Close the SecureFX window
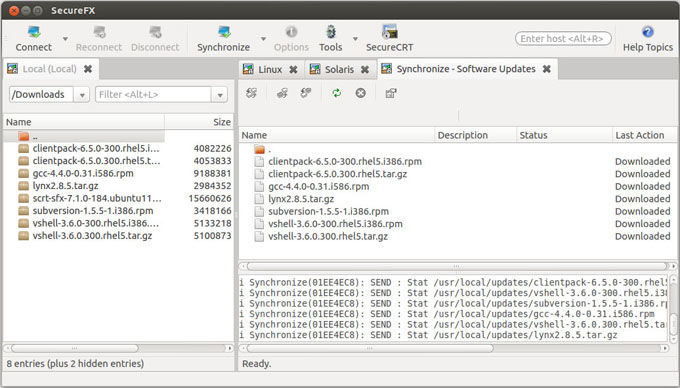This screenshot has height=388, width=680. click(x=14, y=10)
